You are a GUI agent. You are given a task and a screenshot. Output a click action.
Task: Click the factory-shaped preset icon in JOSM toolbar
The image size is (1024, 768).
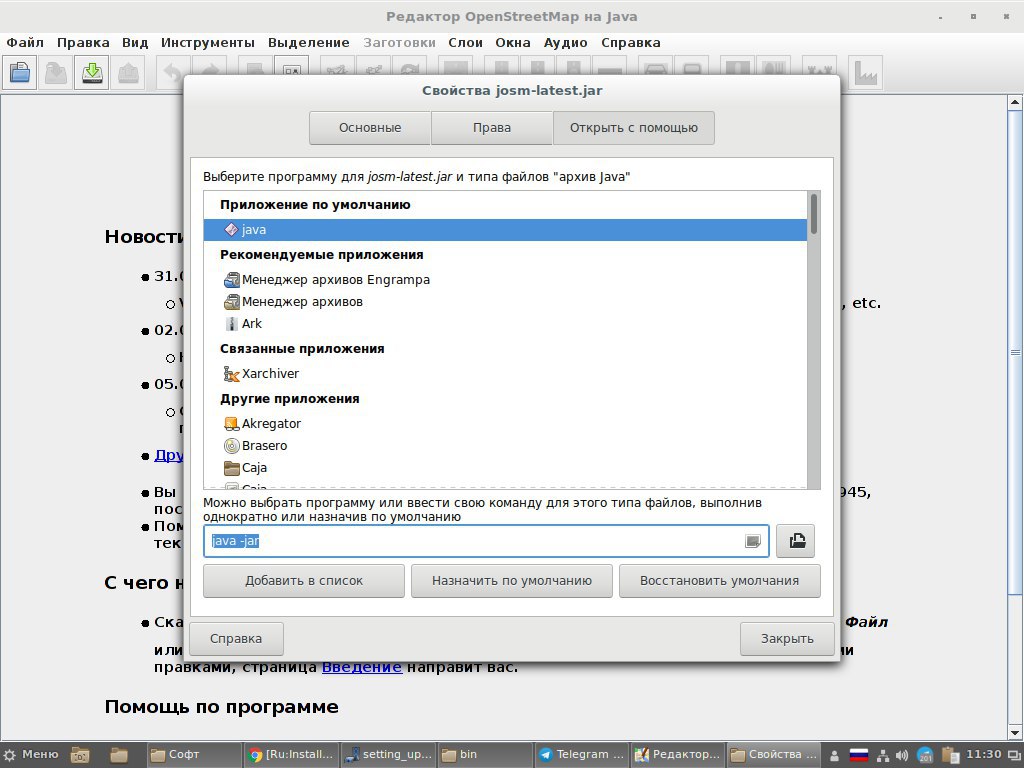[x=865, y=72]
